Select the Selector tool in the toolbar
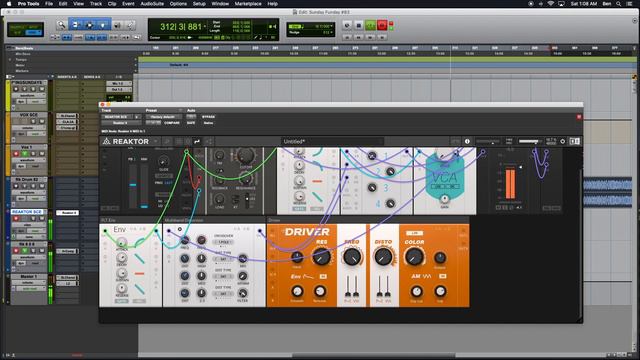Screen dimensions: 640x360 click(x=89, y=25)
